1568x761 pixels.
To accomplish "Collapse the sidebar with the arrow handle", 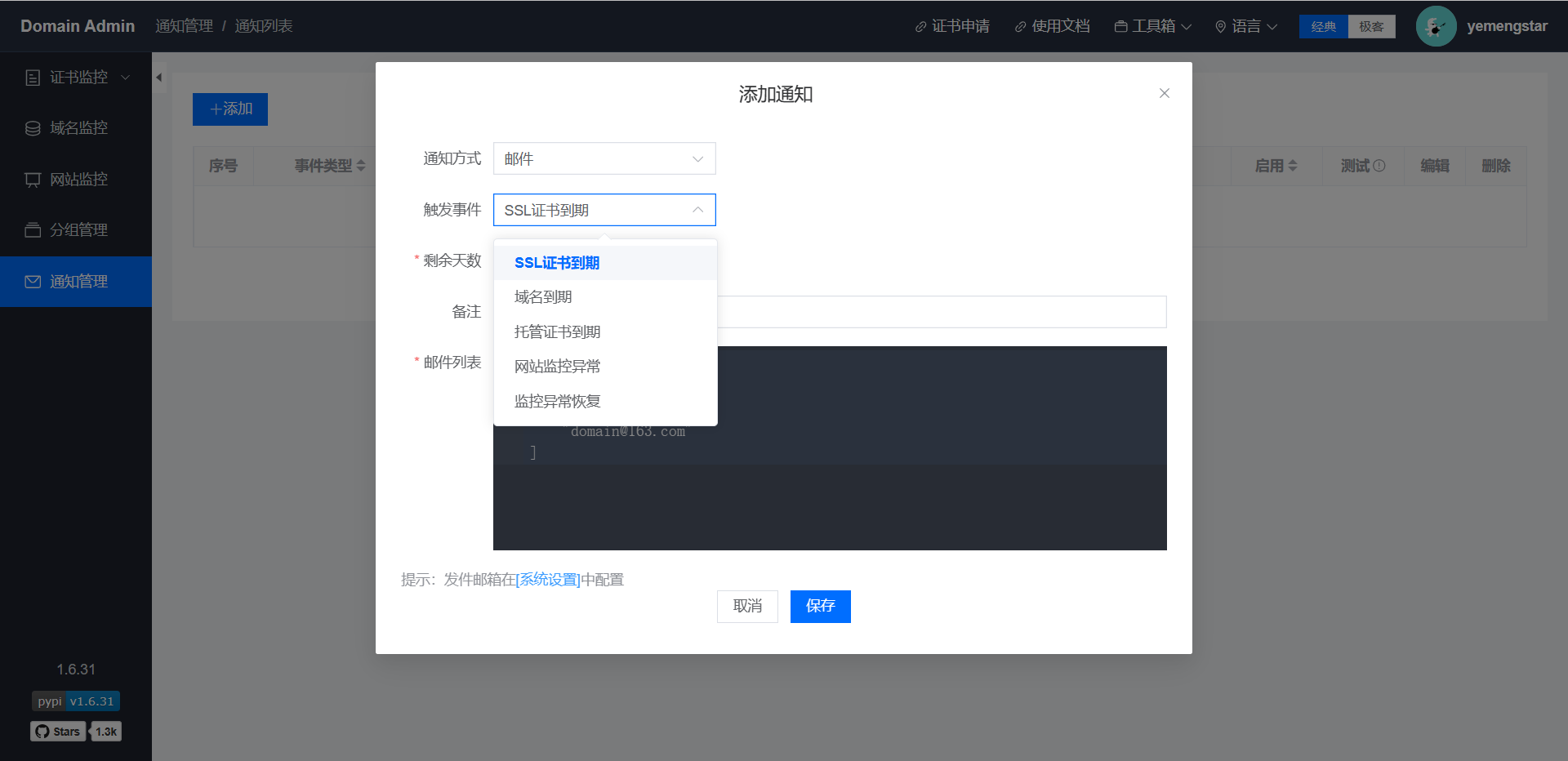I will [159, 78].
